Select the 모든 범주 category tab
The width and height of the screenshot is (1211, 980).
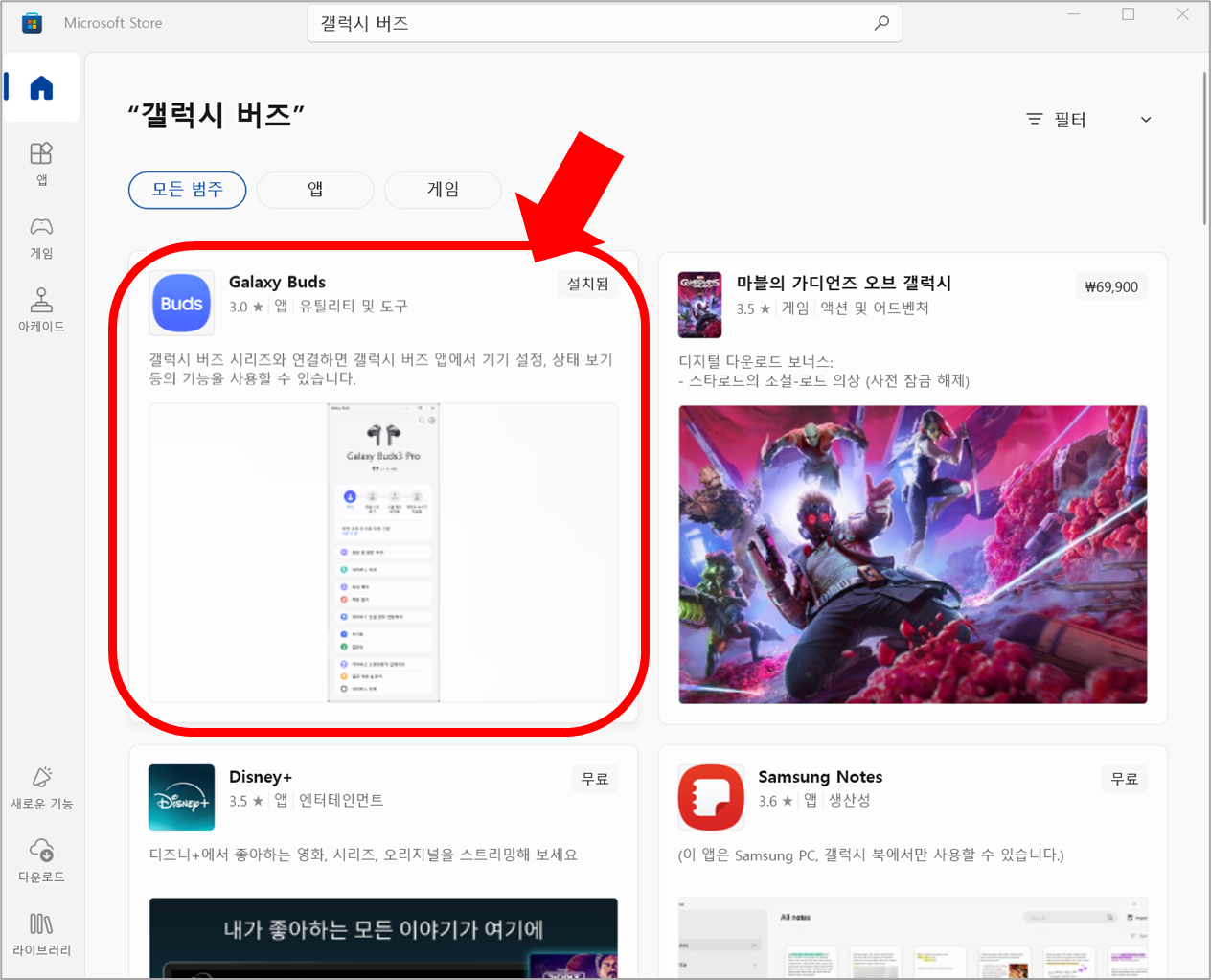[188, 190]
